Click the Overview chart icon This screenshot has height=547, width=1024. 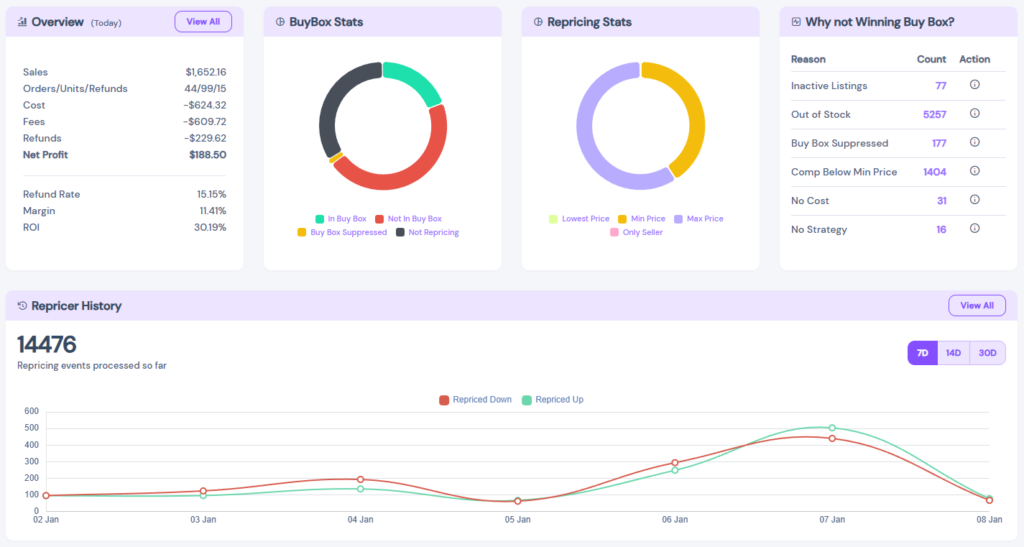pos(22,22)
